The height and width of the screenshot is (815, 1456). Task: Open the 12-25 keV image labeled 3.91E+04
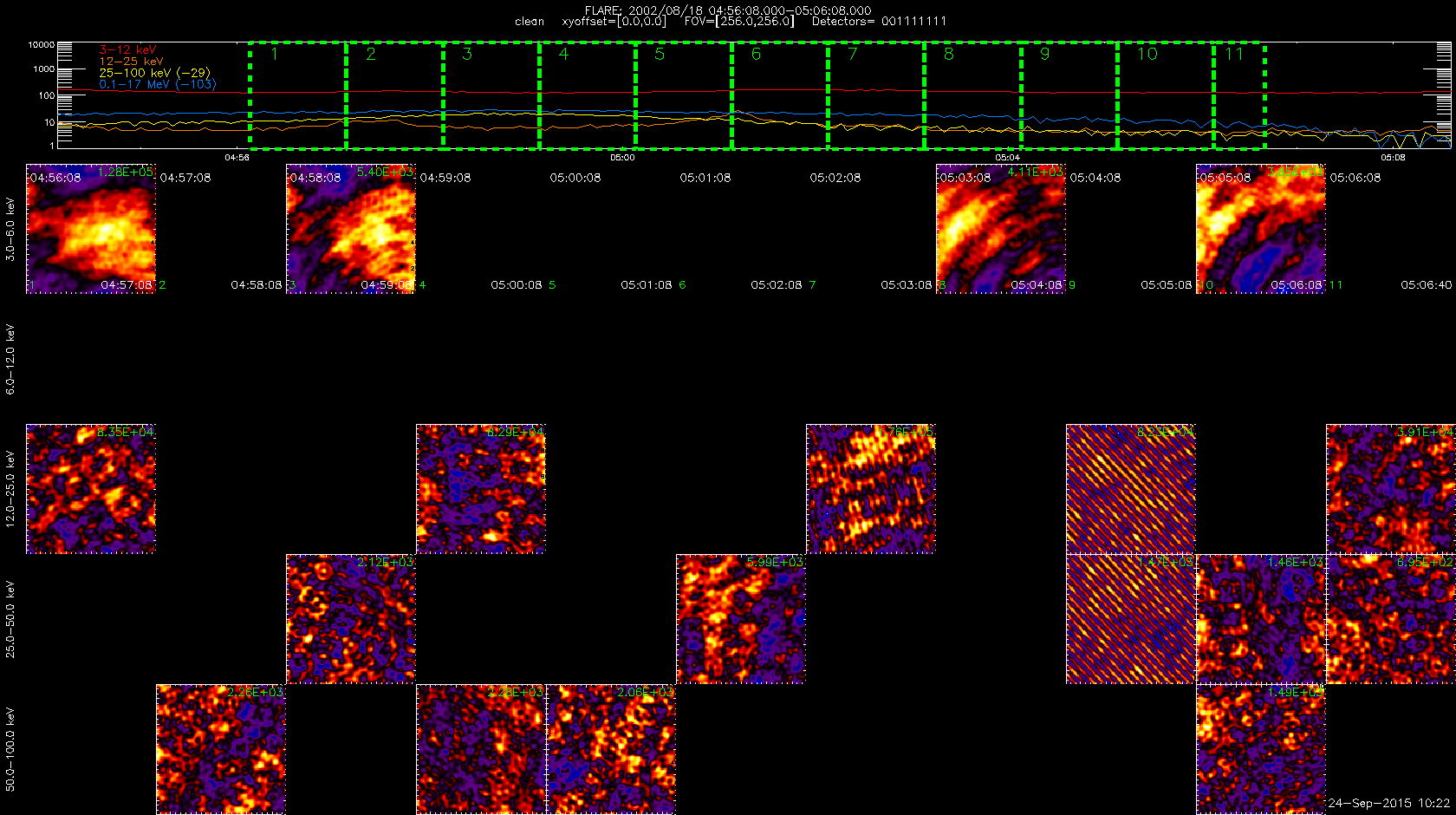click(x=1391, y=489)
